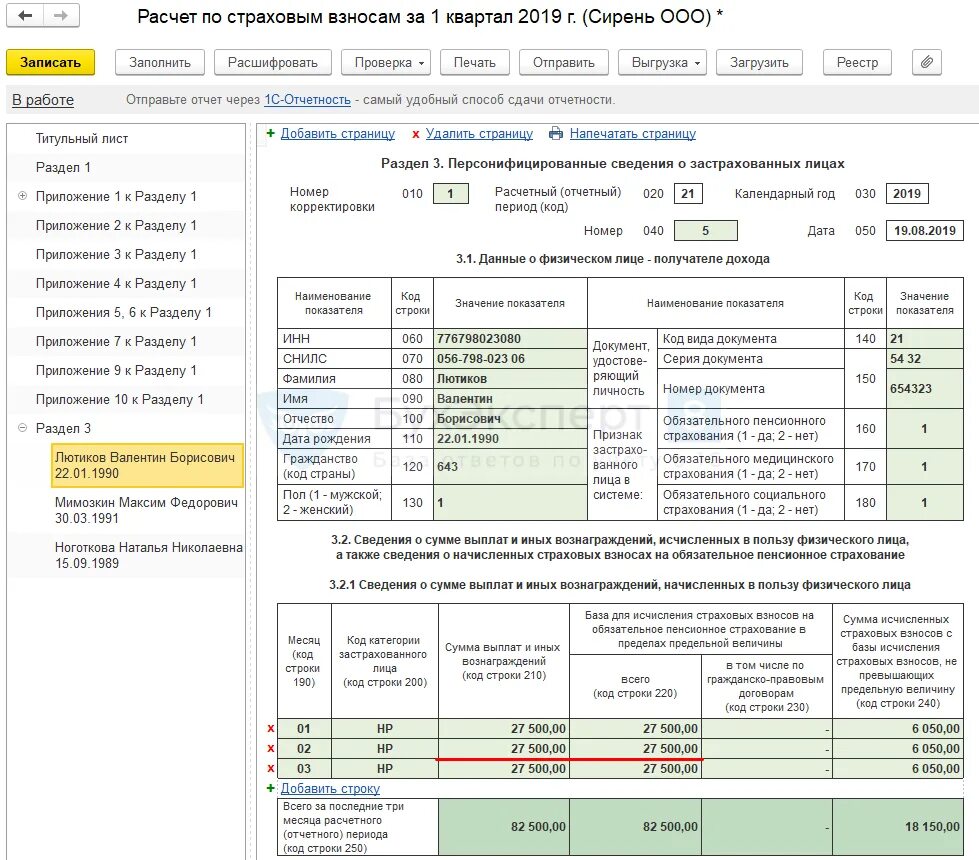
Task: Open the Проверка dropdown button
Action: pyautogui.click(x=386, y=62)
